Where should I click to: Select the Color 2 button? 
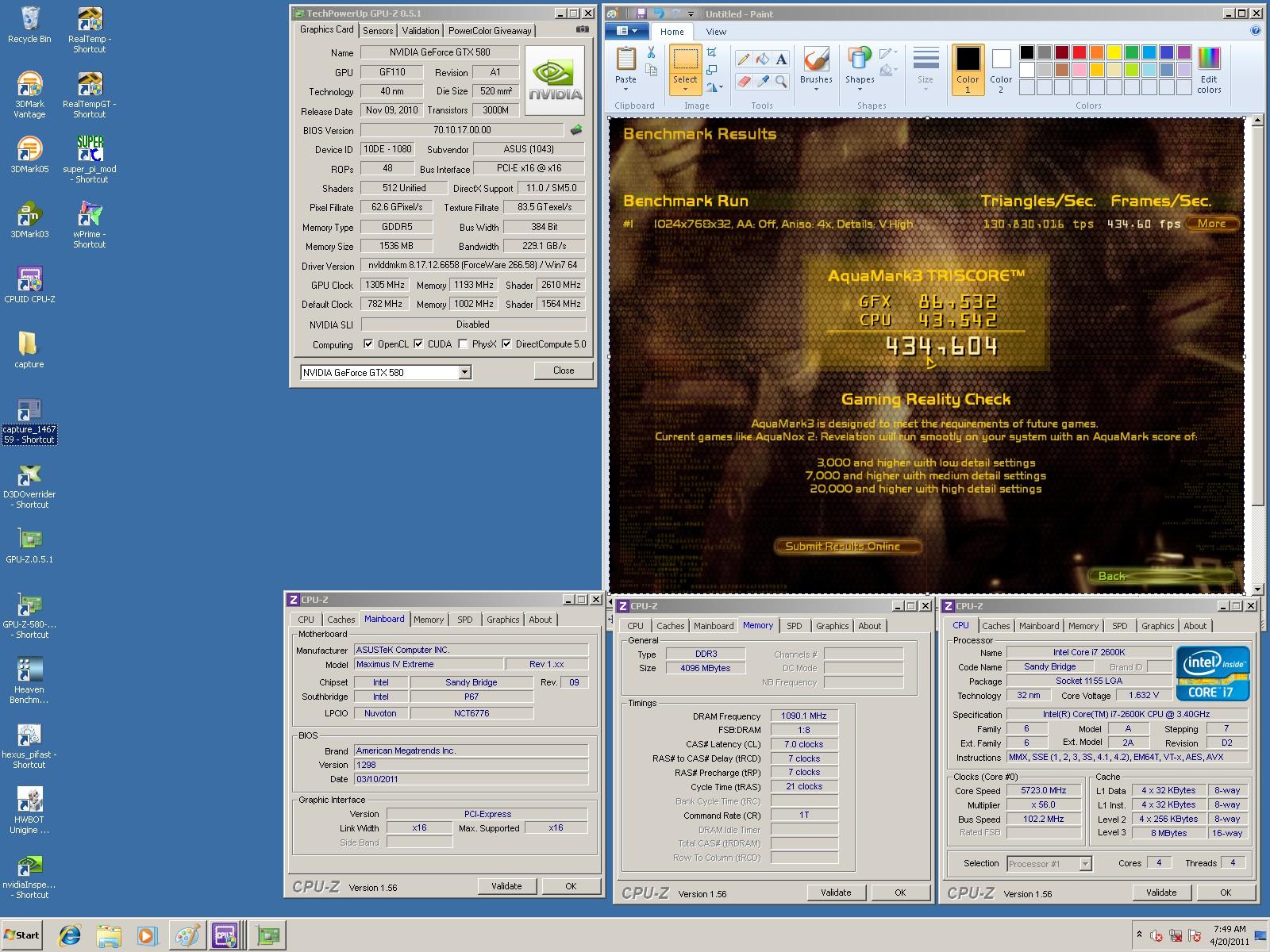pos(1001,70)
